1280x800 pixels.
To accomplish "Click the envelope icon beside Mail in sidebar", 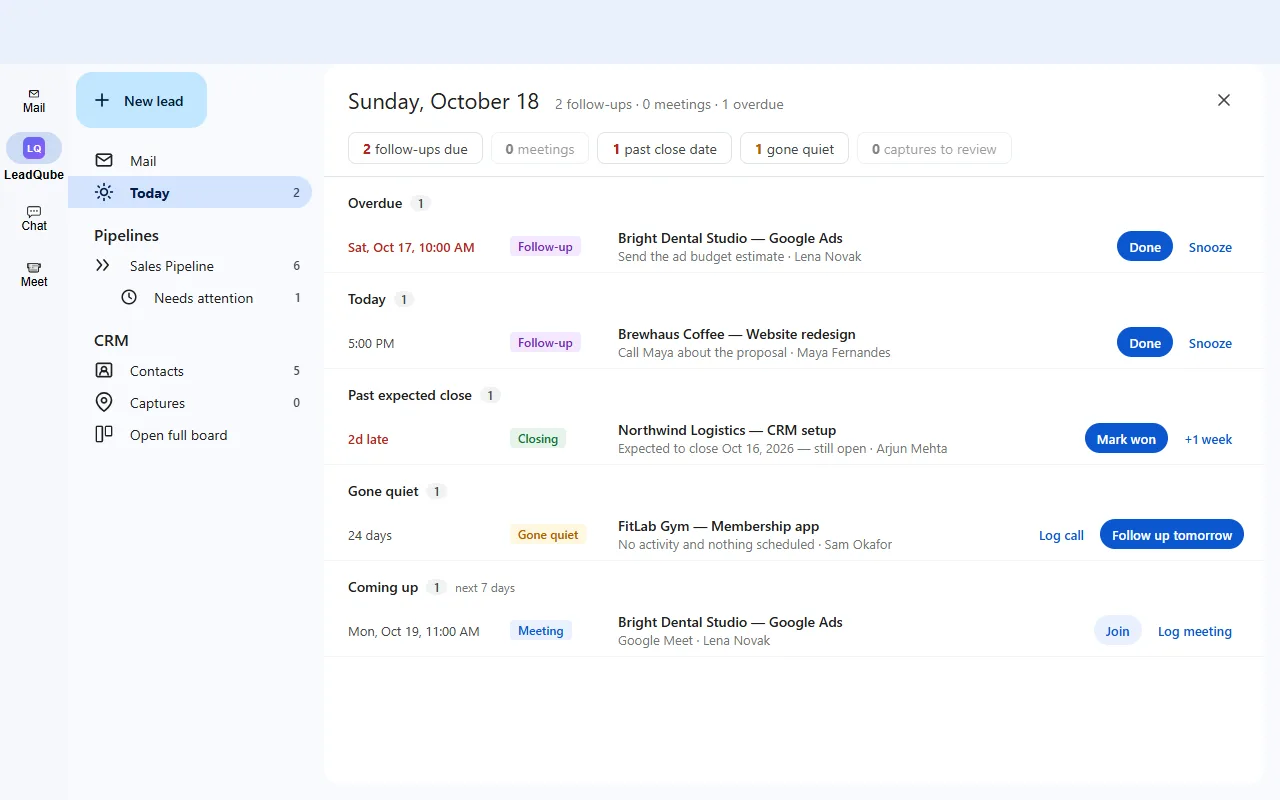I will pyautogui.click(x=104, y=160).
